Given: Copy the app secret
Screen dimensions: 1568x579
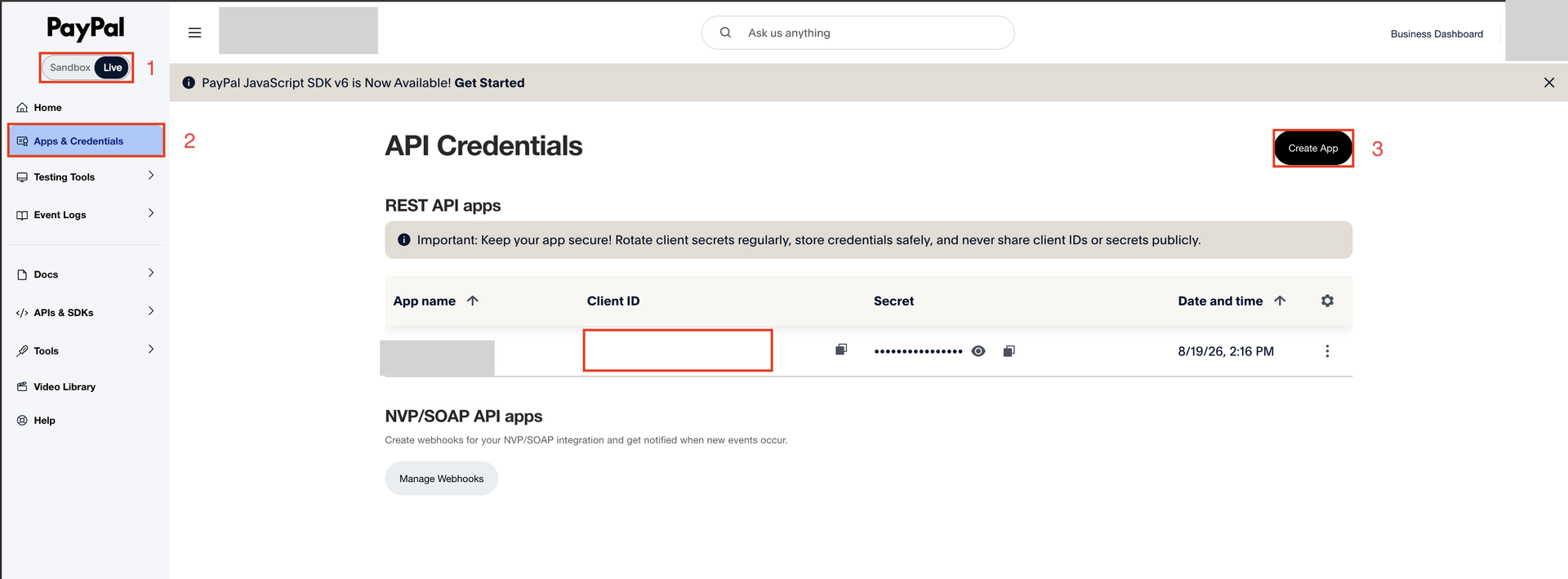Looking at the screenshot, I should [x=1009, y=351].
